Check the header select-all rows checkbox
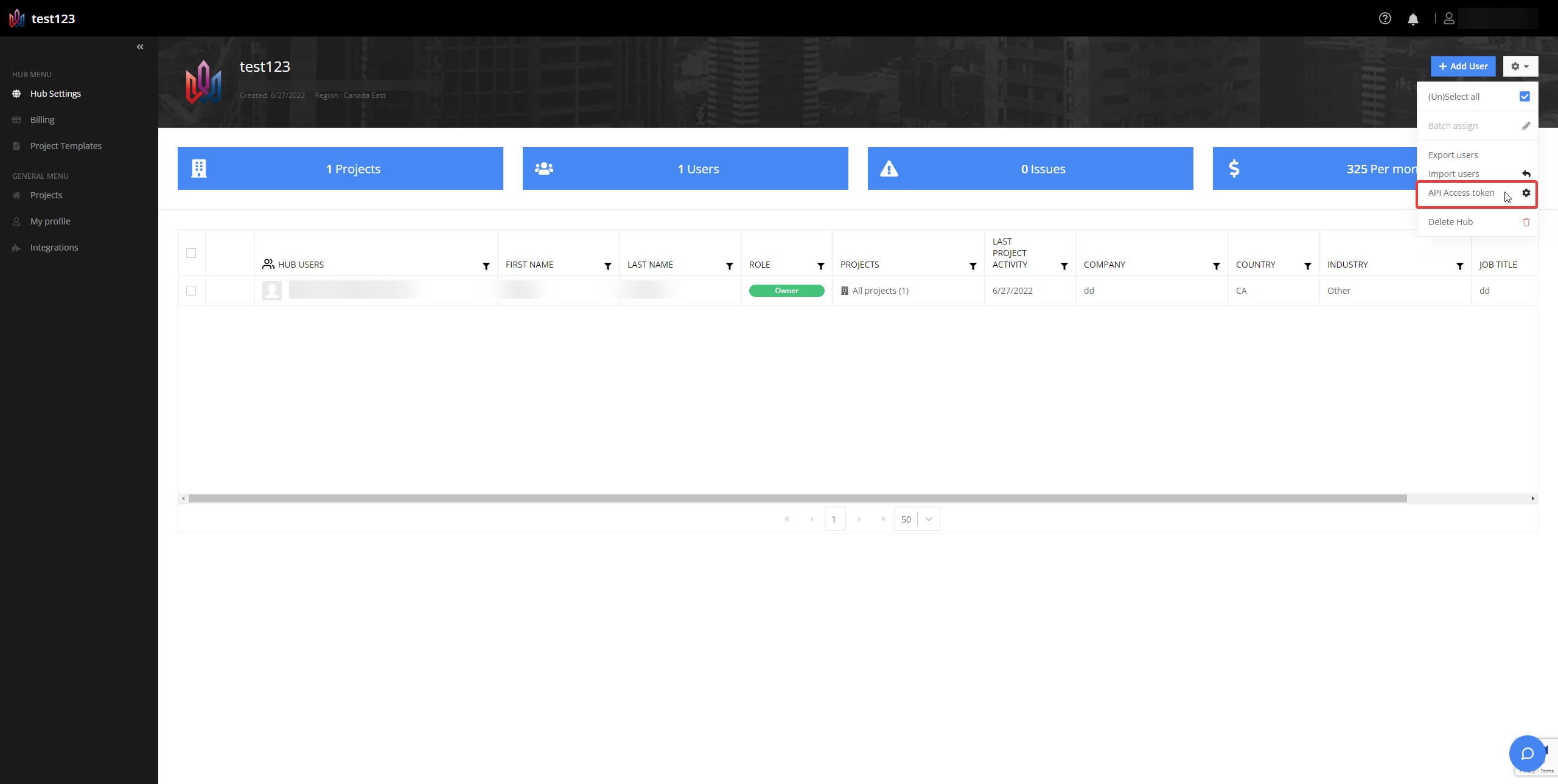1558x784 pixels. (191, 253)
